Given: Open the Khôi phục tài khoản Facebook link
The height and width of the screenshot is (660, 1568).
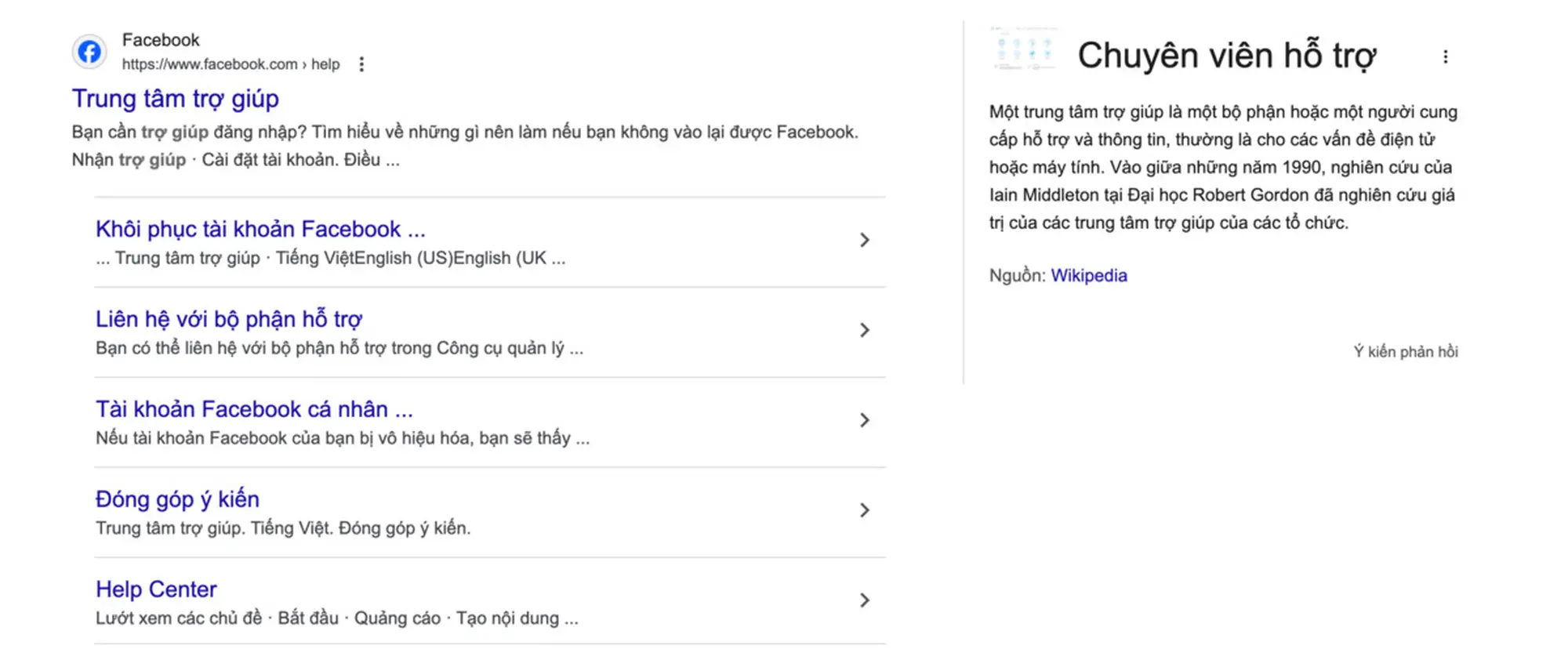Looking at the screenshot, I should tap(260, 229).
